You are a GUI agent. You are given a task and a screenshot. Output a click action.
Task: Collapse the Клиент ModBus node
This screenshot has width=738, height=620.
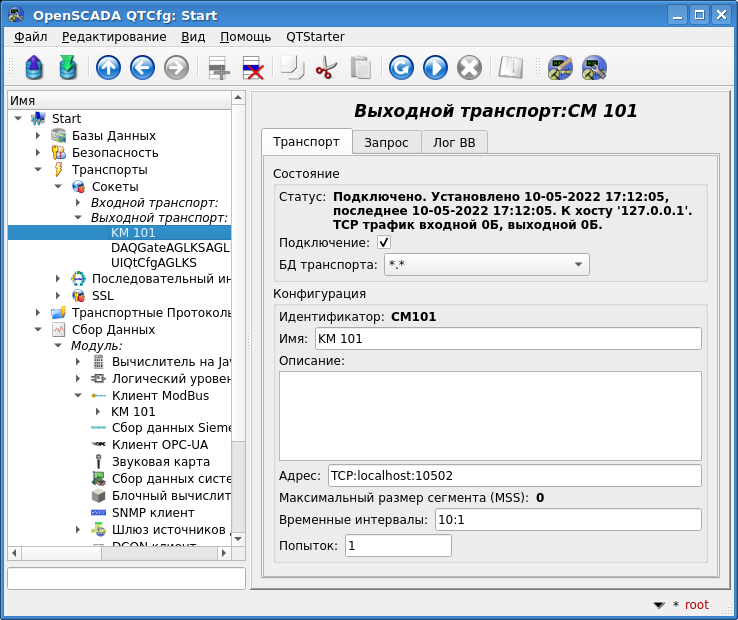[78, 395]
